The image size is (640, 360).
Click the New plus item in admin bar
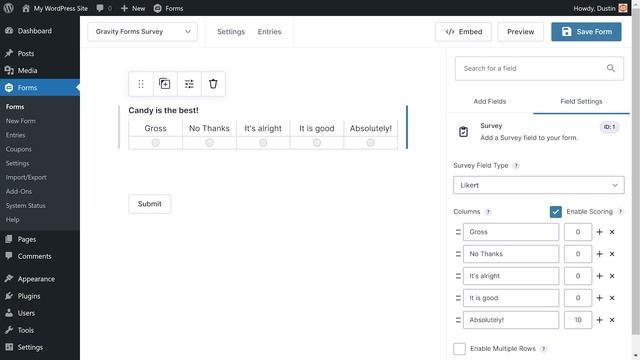click(133, 8)
